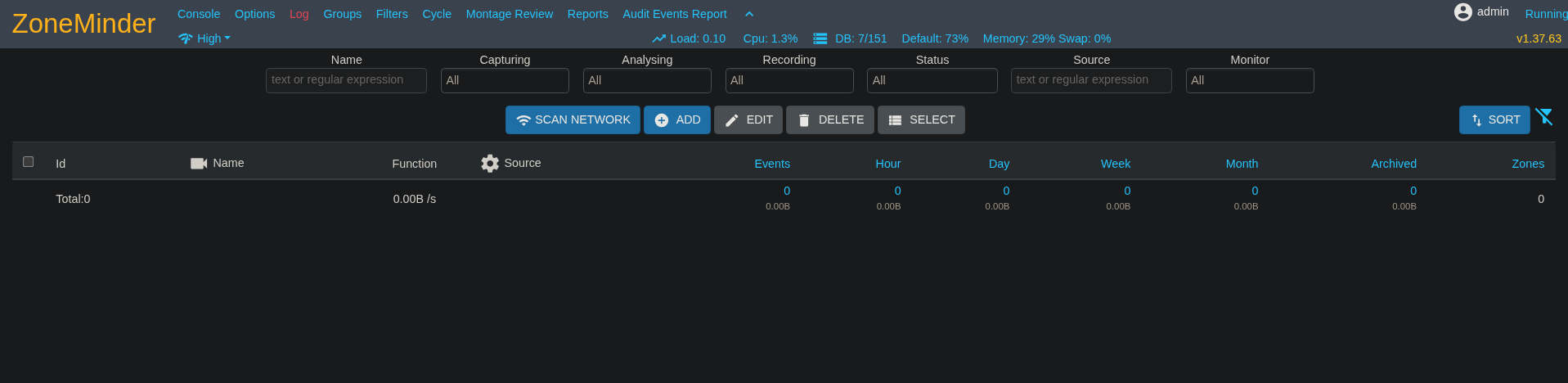The width and height of the screenshot is (1568, 383).
Task: Click the EDIT button
Action: 748,119
